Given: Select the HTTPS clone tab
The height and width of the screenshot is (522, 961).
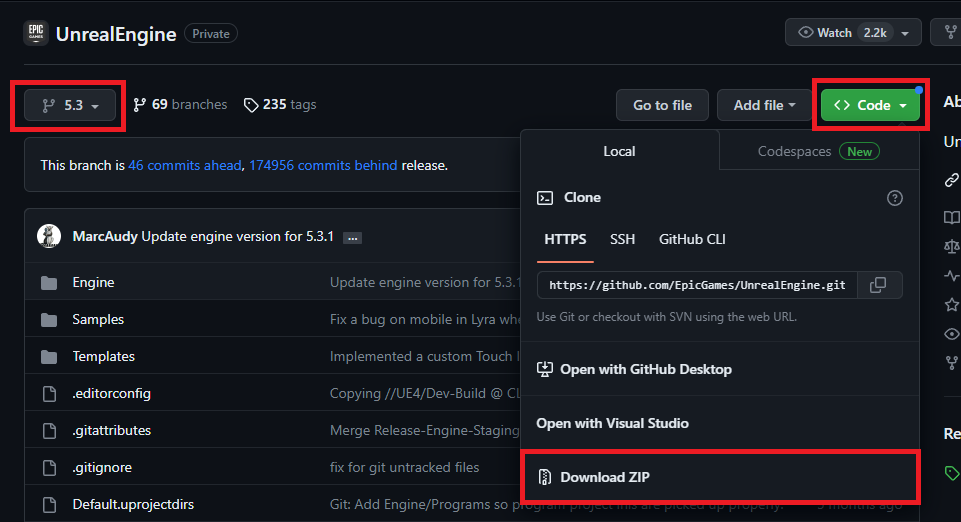Looking at the screenshot, I should [565, 240].
